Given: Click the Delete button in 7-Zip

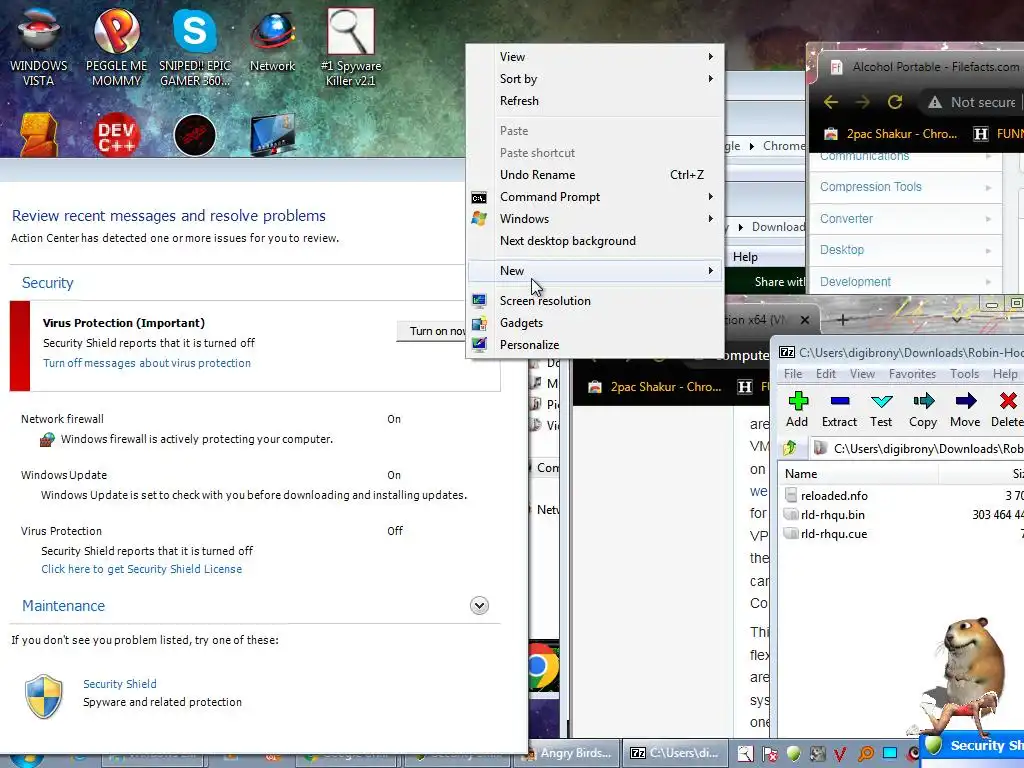Looking at the screenshot, I should coord(1007,409).
